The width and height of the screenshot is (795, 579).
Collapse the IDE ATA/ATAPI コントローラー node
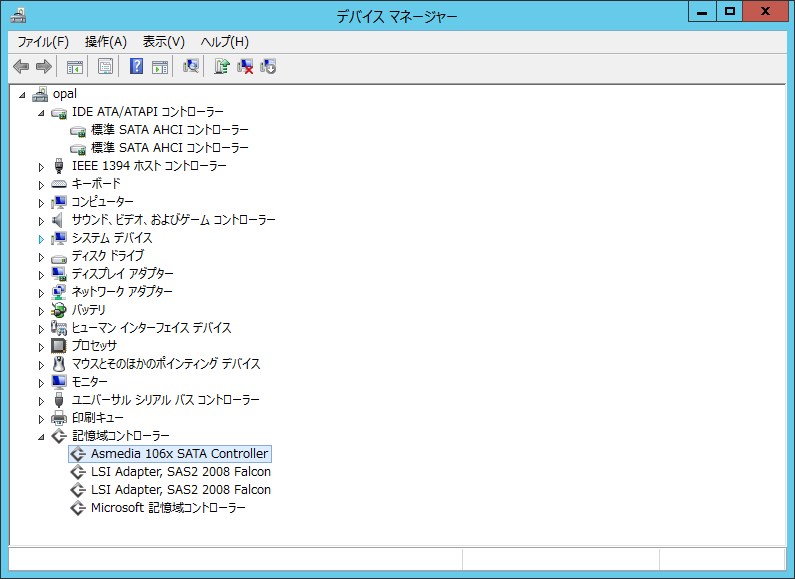pos(41,113)
